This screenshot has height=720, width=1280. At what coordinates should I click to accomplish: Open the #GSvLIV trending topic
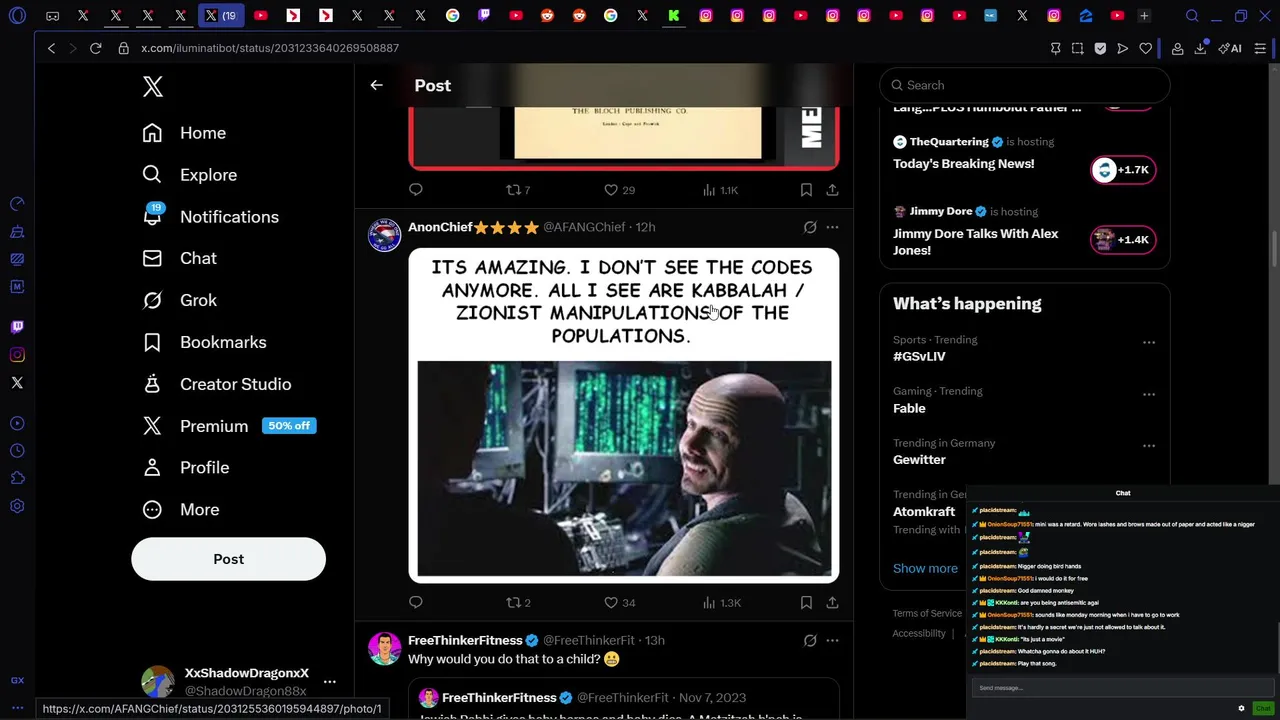click(919, 356)
